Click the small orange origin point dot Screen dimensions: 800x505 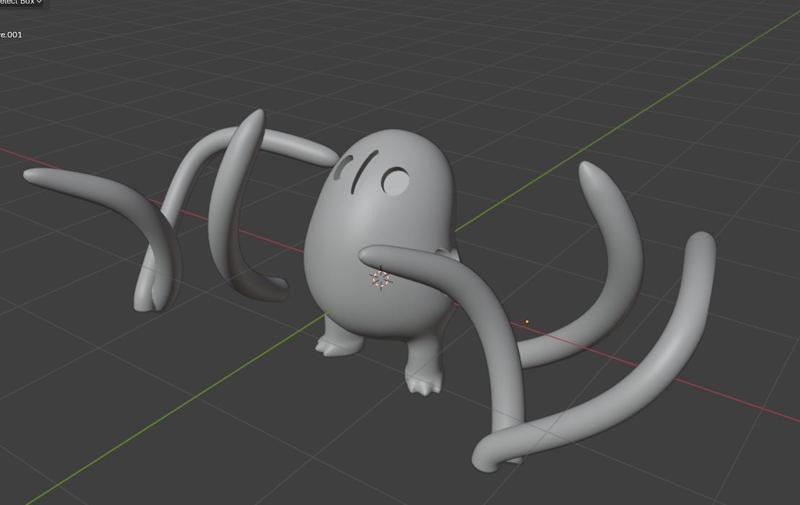[527, 322]
